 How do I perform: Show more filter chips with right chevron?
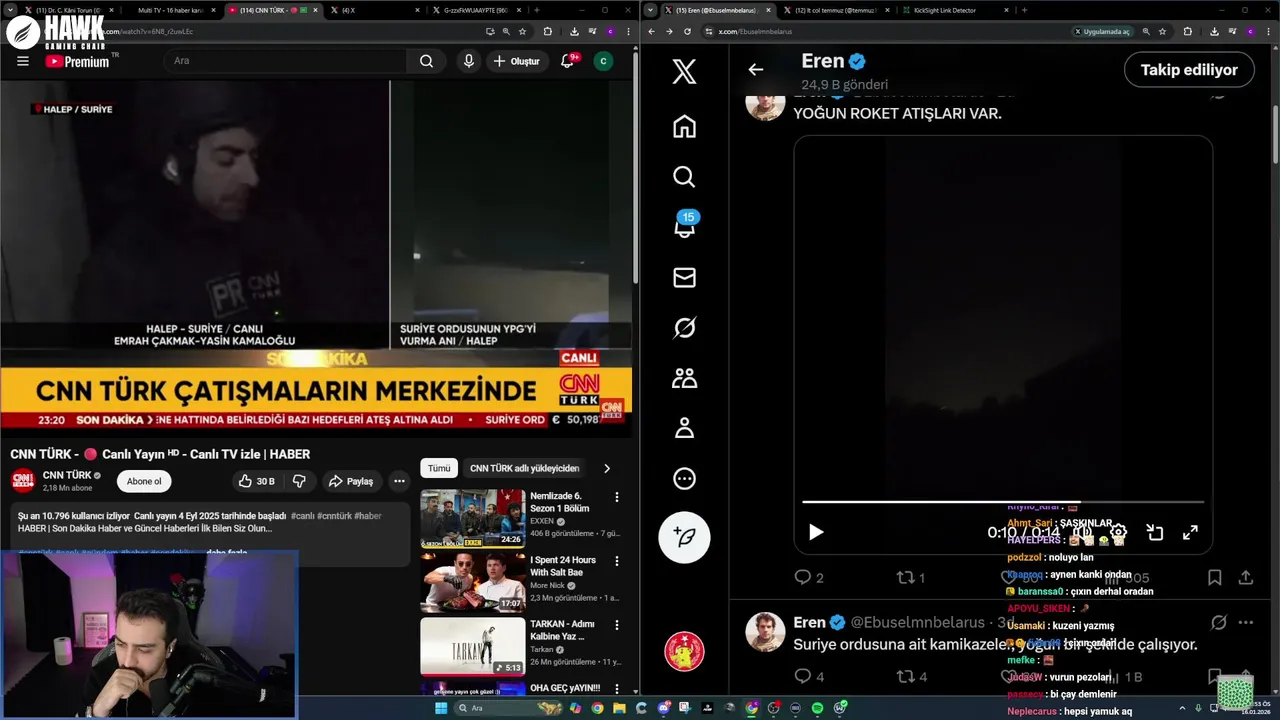pos(606,468)
